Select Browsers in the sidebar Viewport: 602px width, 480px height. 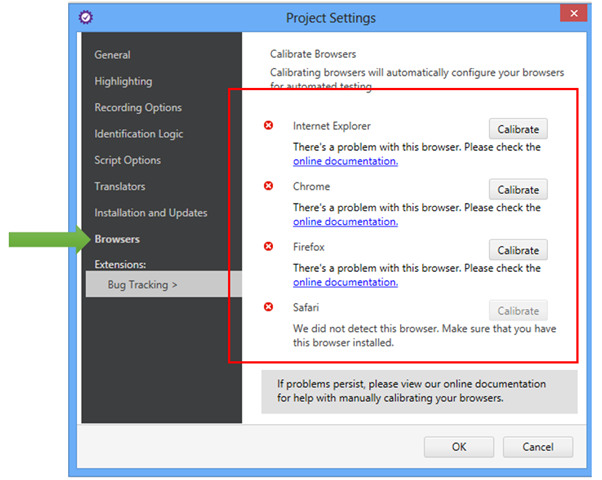point(117,239)
